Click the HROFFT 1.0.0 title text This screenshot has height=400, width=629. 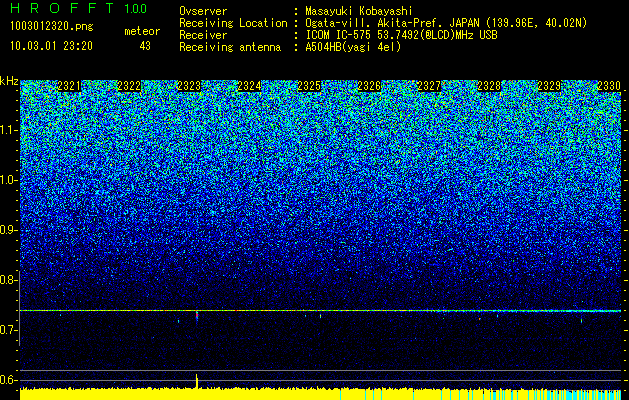78,8
